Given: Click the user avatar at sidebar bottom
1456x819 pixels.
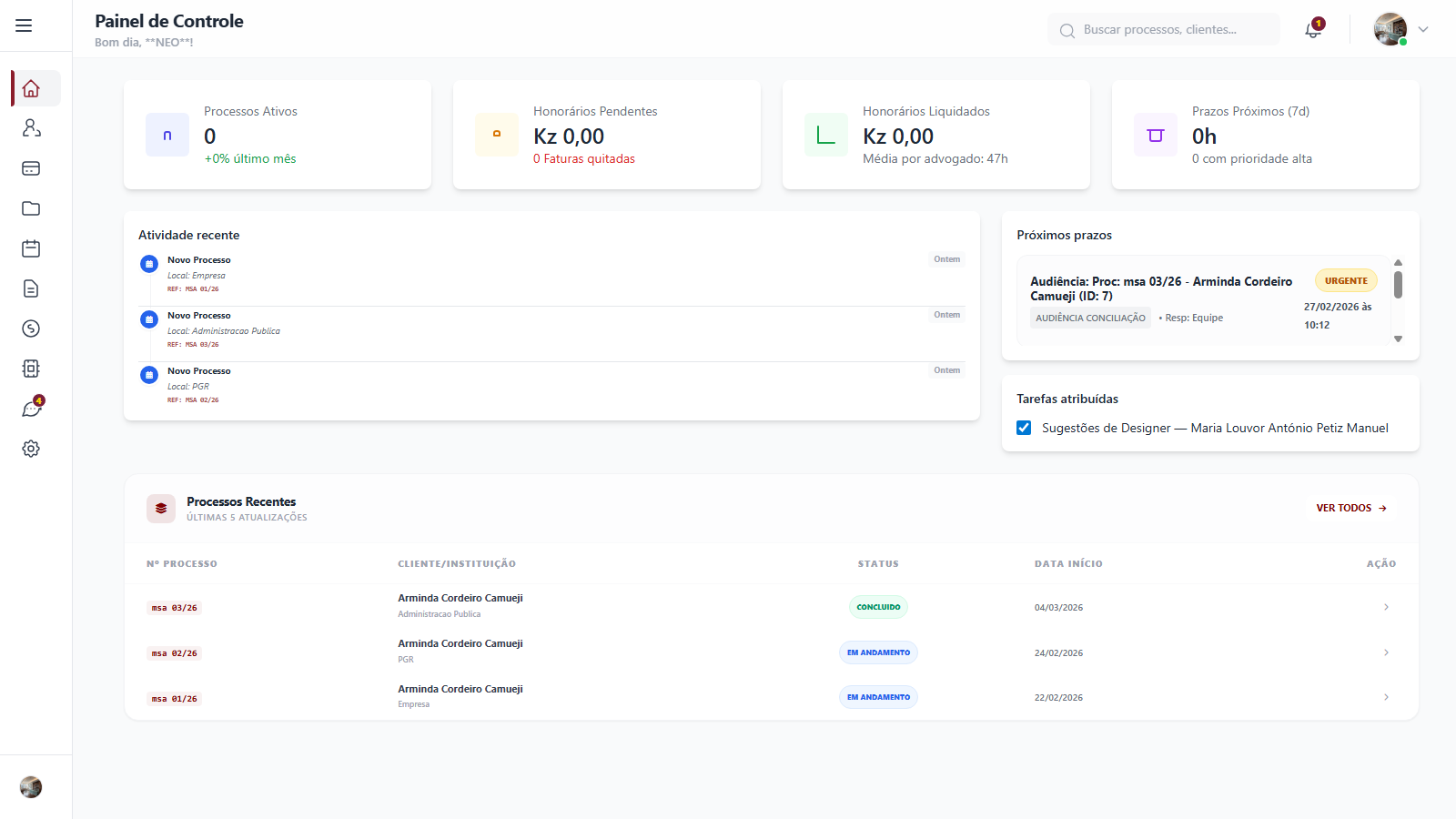Looking at the screenshot, I should click(x=31, y=787).
